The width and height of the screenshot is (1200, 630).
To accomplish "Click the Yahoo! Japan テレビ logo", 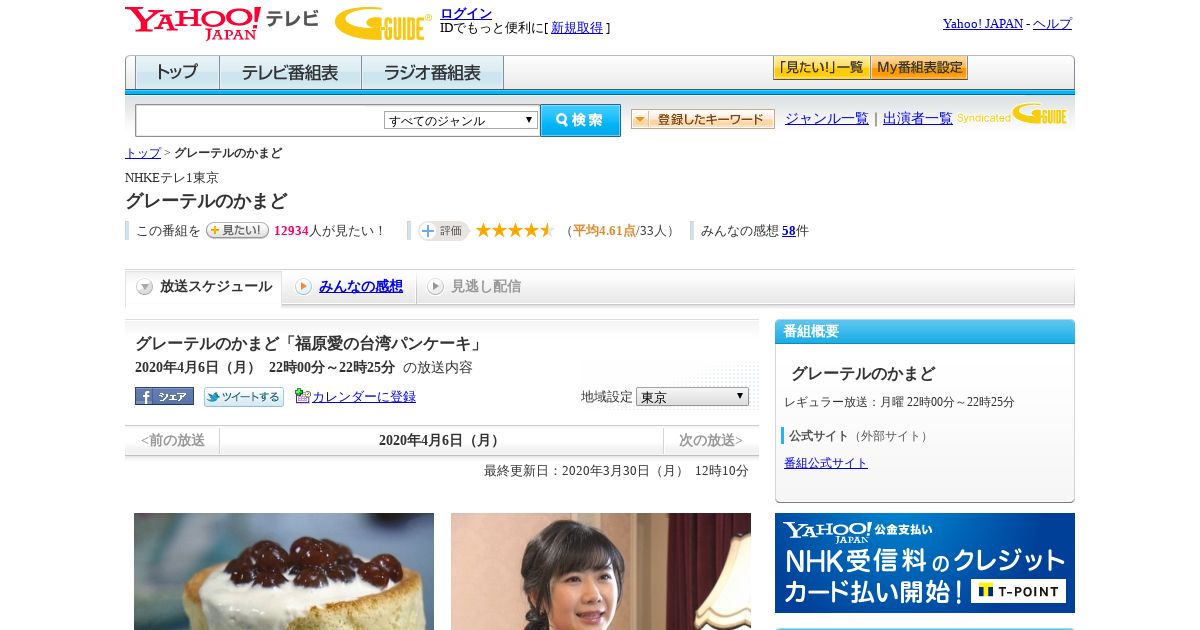I will [221, 23].
